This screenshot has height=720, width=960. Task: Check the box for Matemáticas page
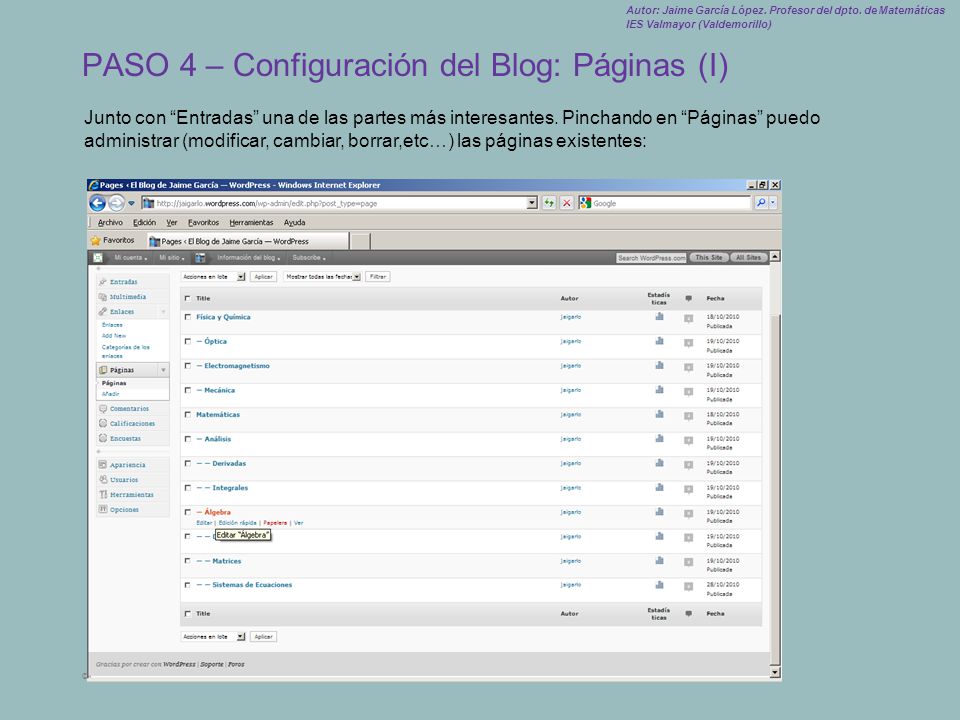coord(188,415)
